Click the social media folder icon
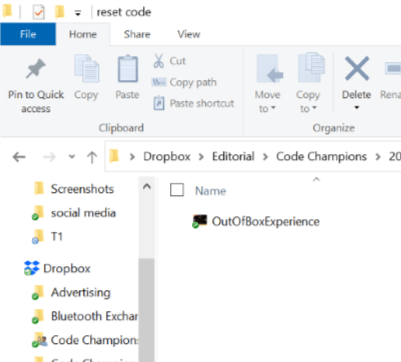This screenshot has width=401, height=362. pos(38,213)
